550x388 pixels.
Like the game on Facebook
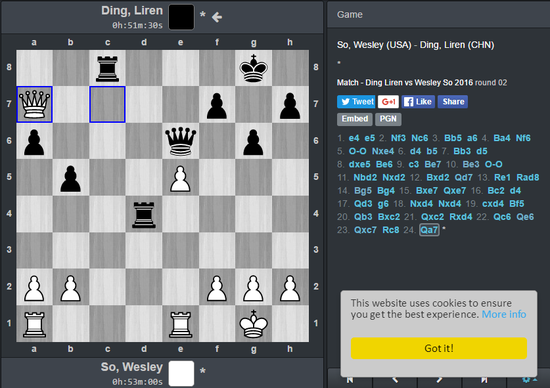tap(418, 102)
